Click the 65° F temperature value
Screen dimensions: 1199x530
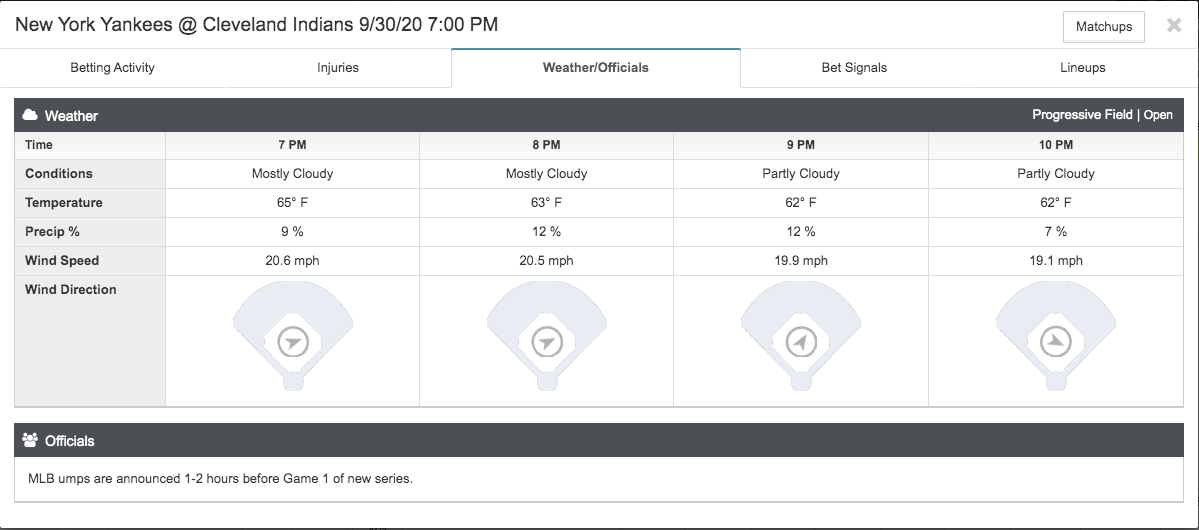click(x=292, y=203)
